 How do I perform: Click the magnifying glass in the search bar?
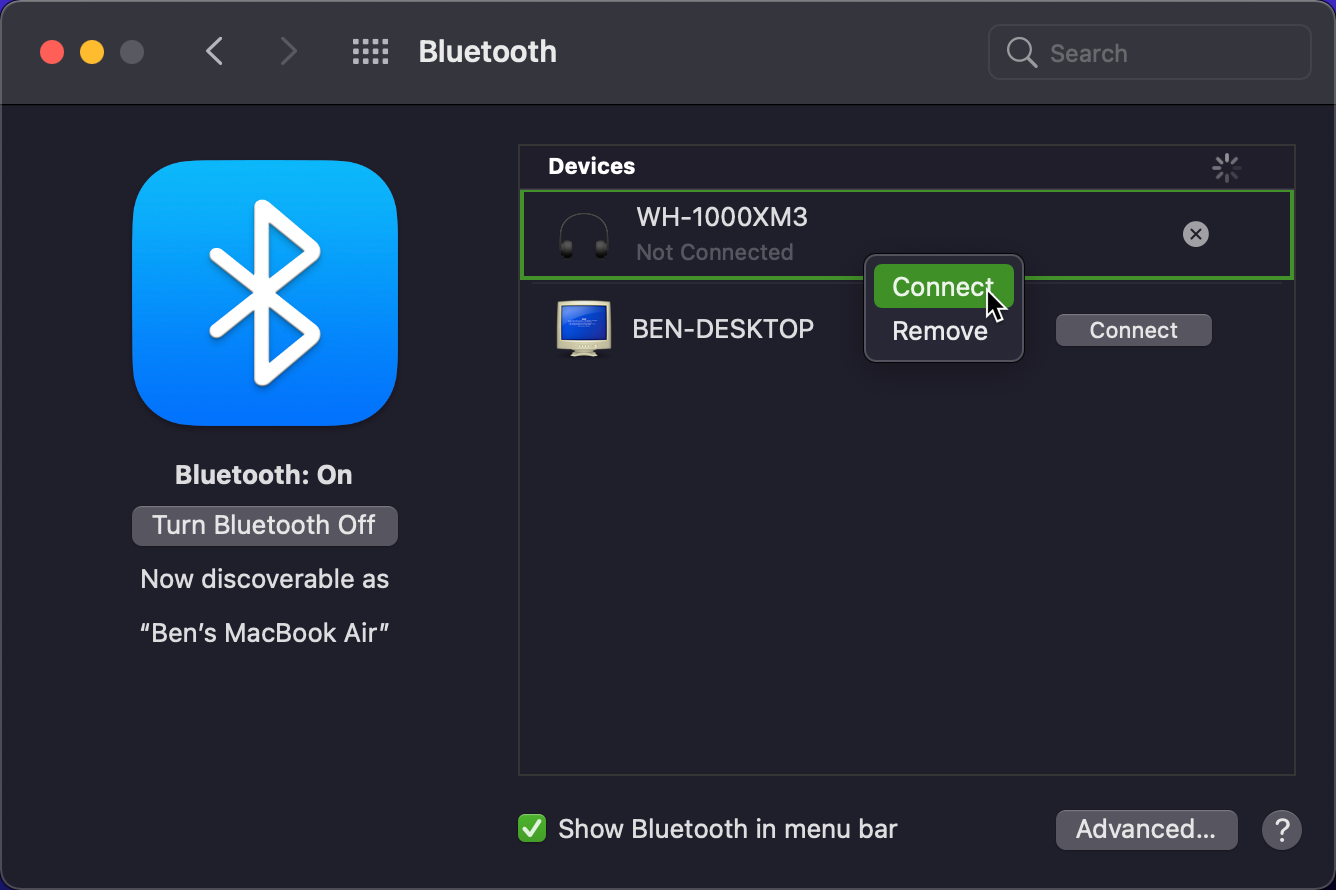(1021, 51)
